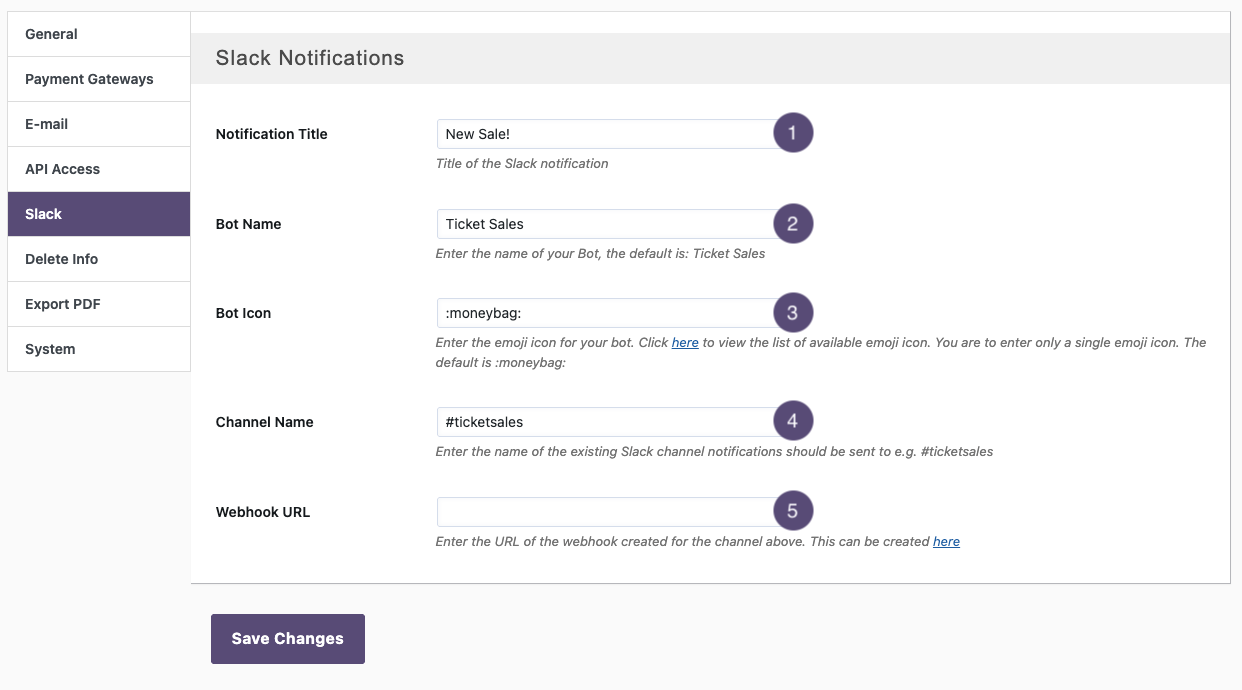1242x690 pixels.
Task: Follow the webhook creation 'here' link
Action: [x=946, y=541]
